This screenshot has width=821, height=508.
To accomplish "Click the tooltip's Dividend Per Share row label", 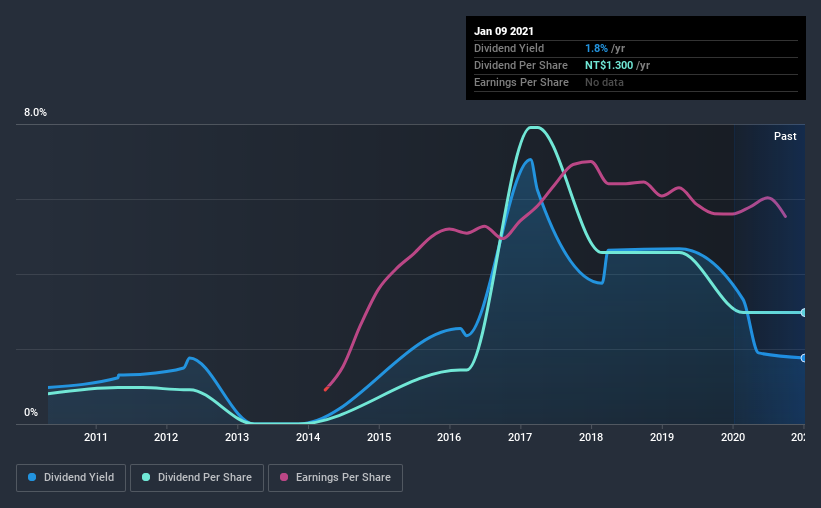I will click(520, 65).
